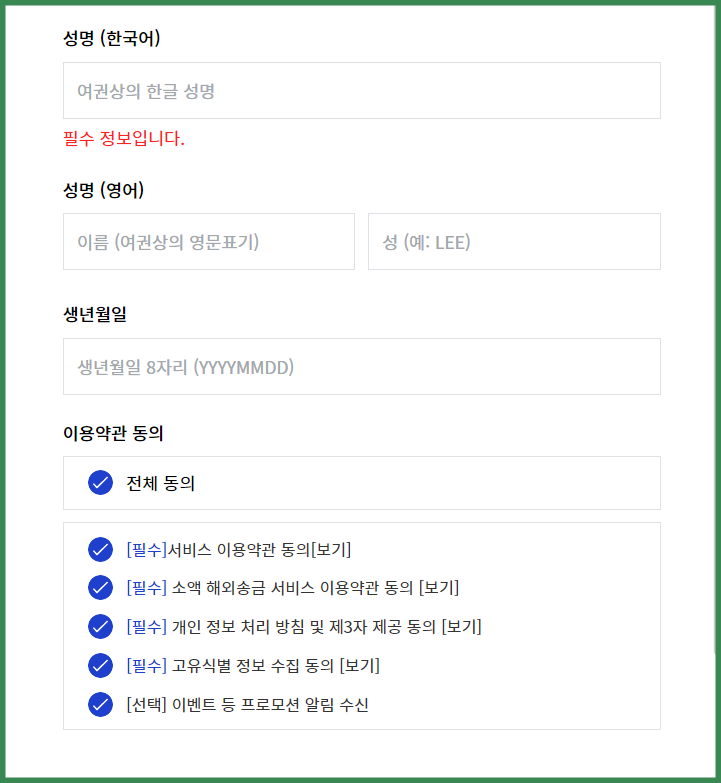Focus the 이름 (여권상의 영문표기) field

coord(209,242)
